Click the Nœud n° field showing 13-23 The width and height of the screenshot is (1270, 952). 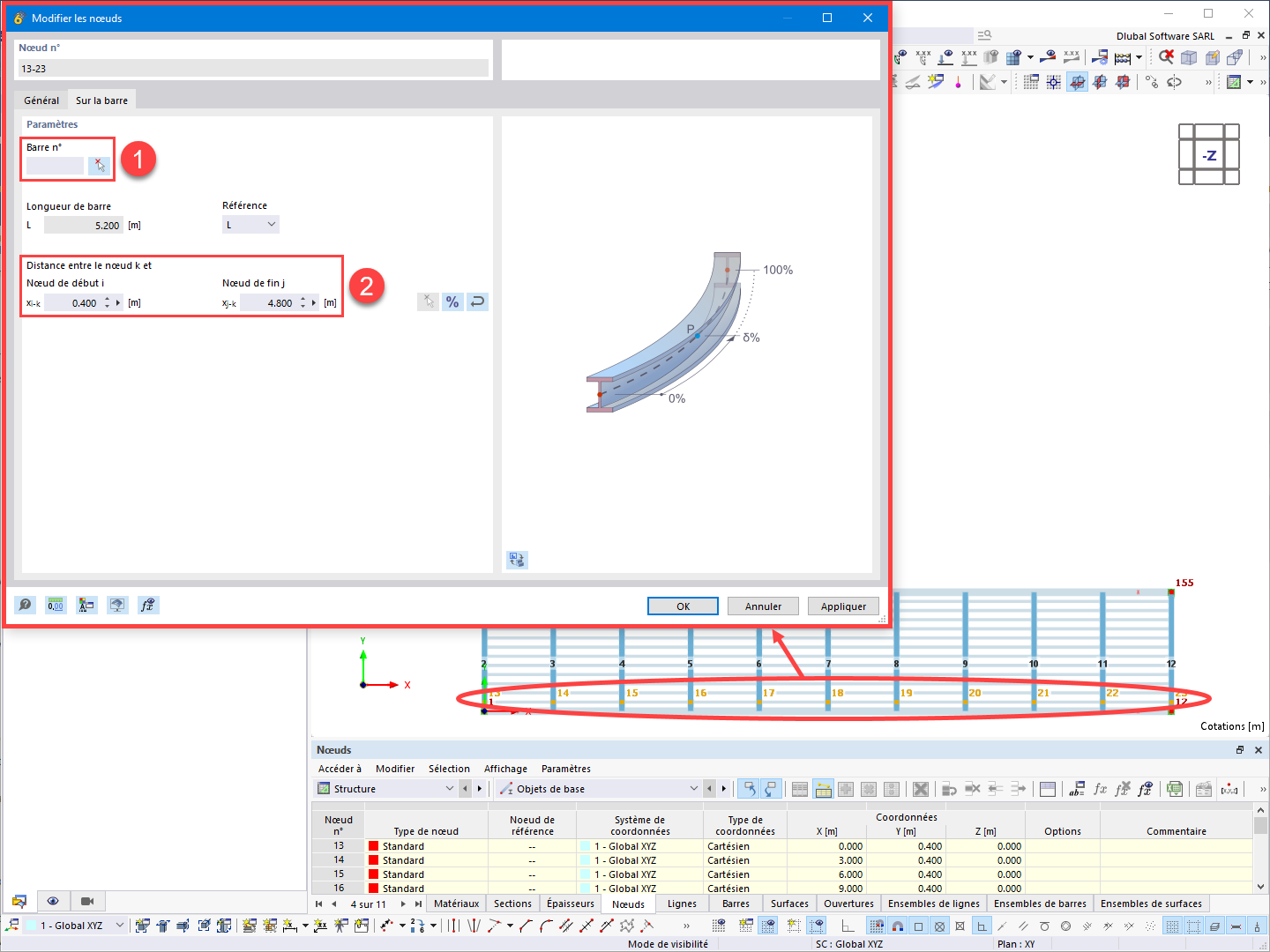[254, 69]
